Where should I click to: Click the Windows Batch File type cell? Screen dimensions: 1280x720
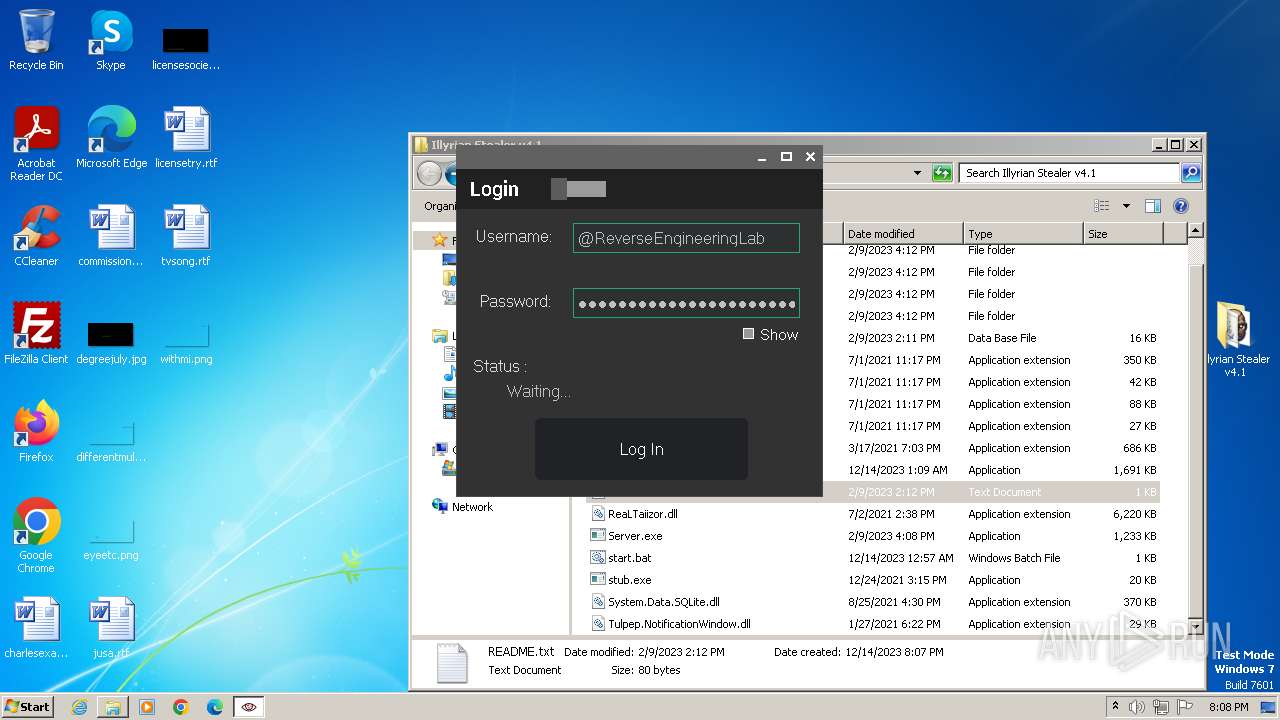[1014, 558]
